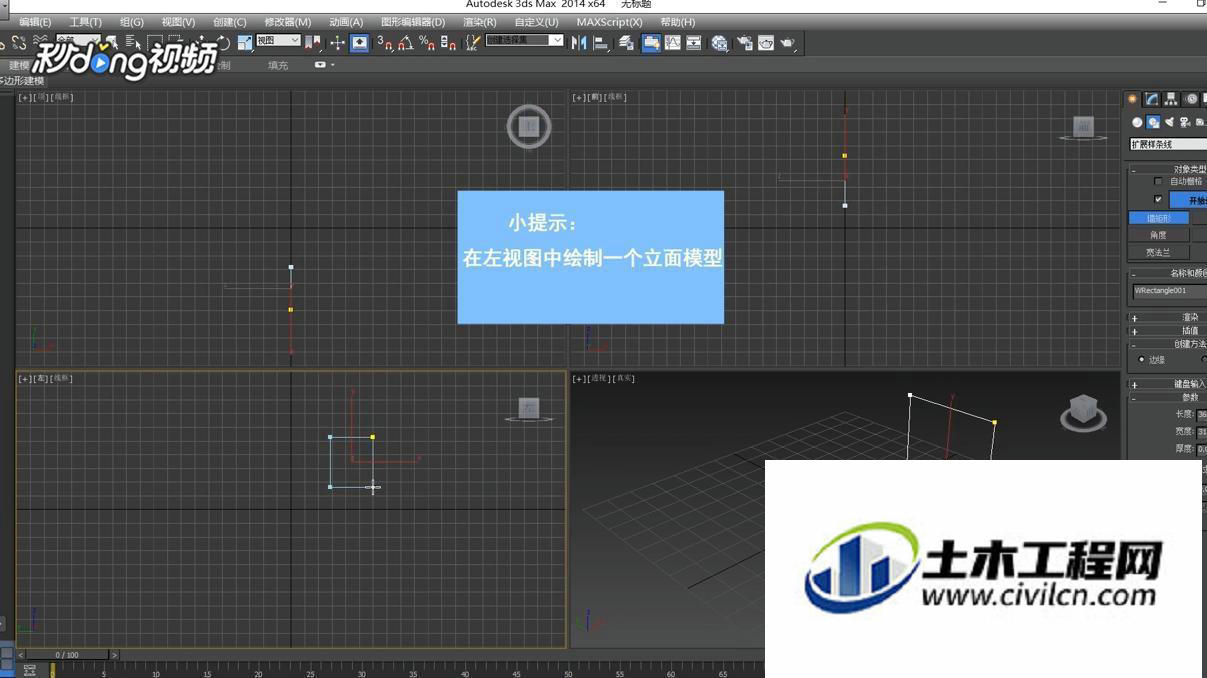Click the perspective viewport ViewCube
Viewport: 1207px width, 678px height.
[x=1083, y=411]
